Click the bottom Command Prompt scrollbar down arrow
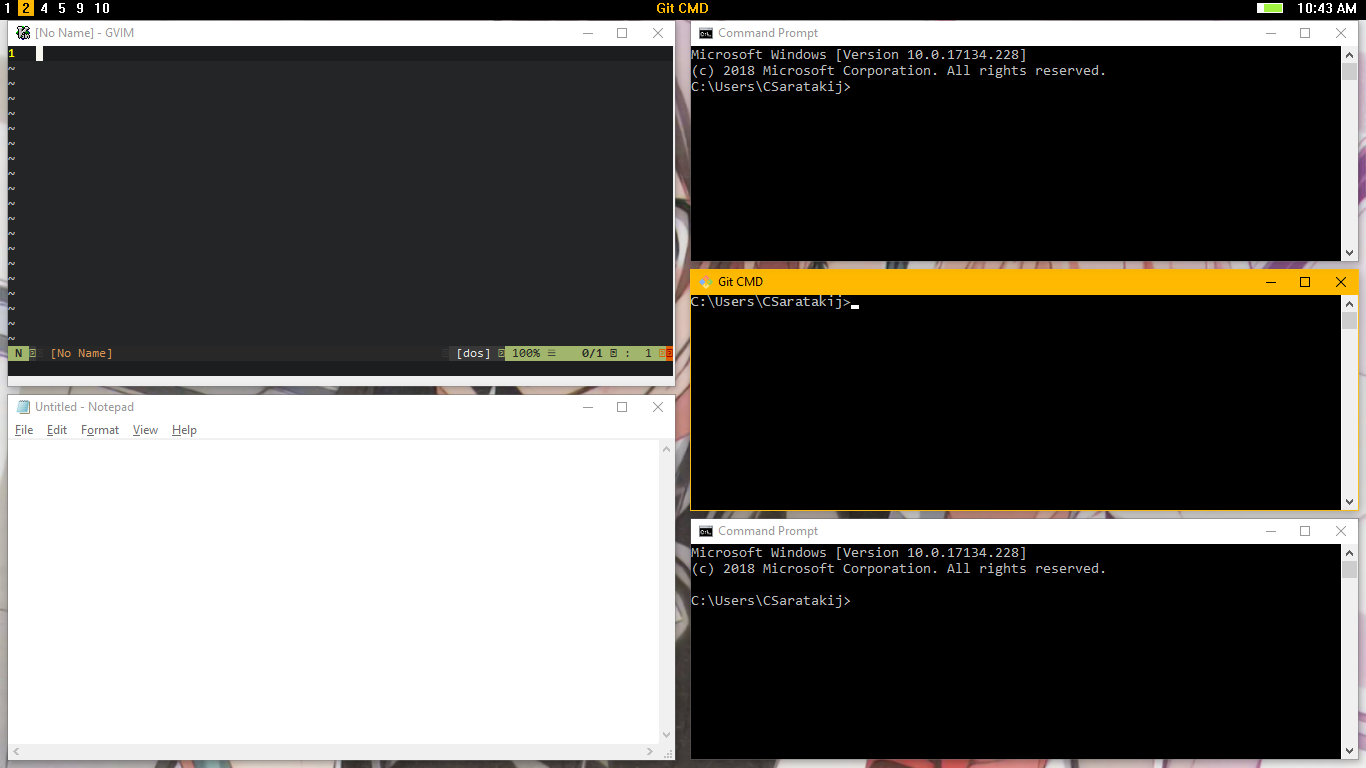This screenshot has height=768, width=1366. (1350, 751)
